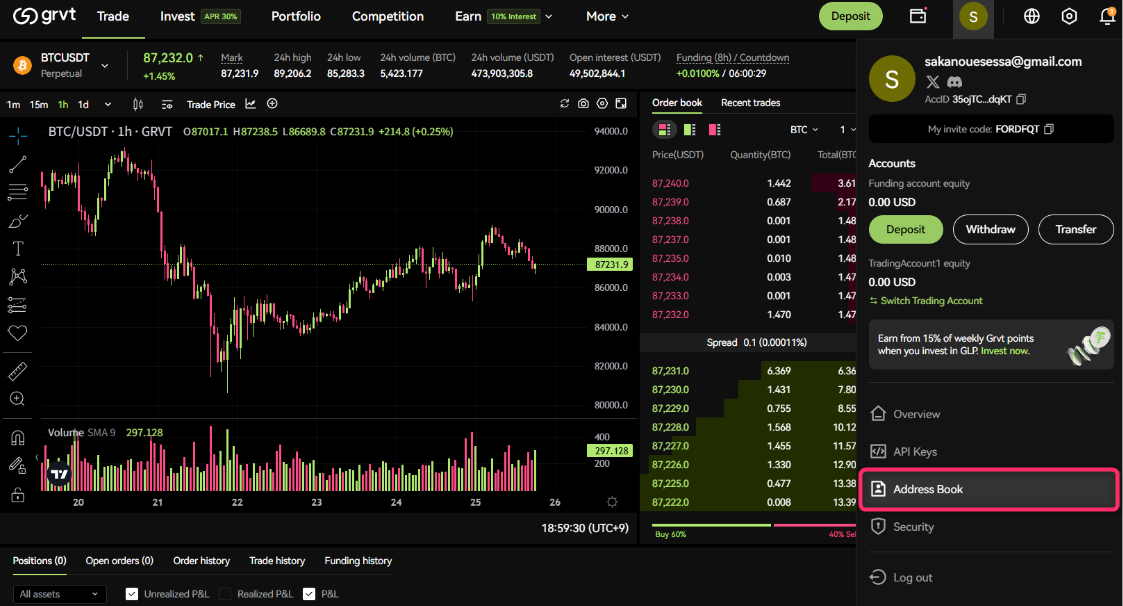Open the gift rewards icon in header
This screenshot has width=1123, height=606.
click(917, 16)
